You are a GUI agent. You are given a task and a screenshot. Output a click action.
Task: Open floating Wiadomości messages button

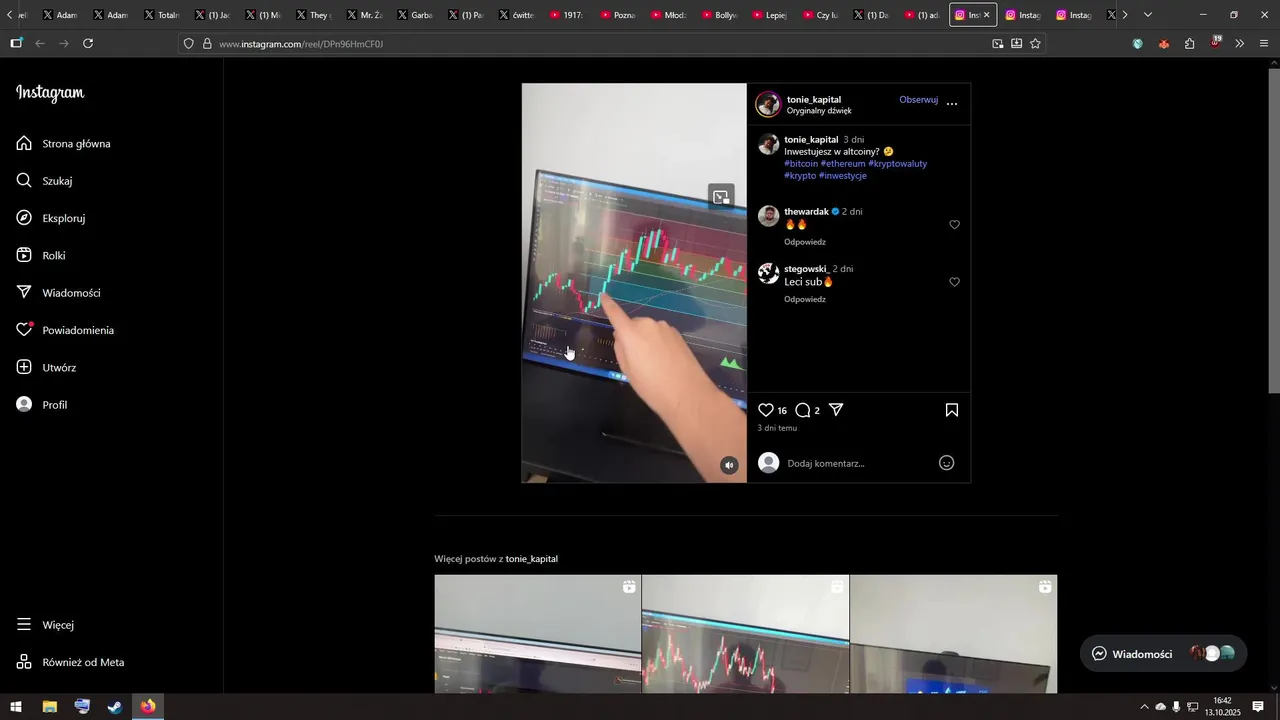click(1164, 654)
